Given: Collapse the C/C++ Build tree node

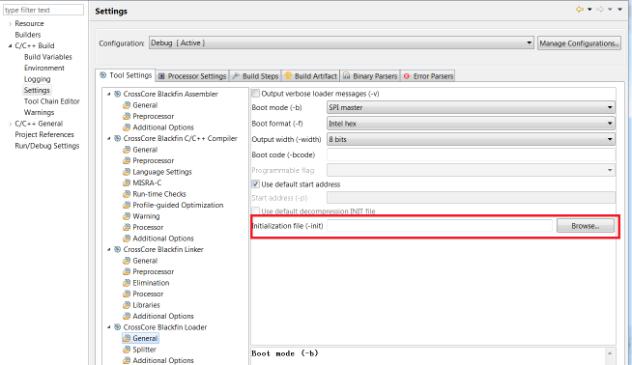Looking at the screenshot, I should coord(10,46).
